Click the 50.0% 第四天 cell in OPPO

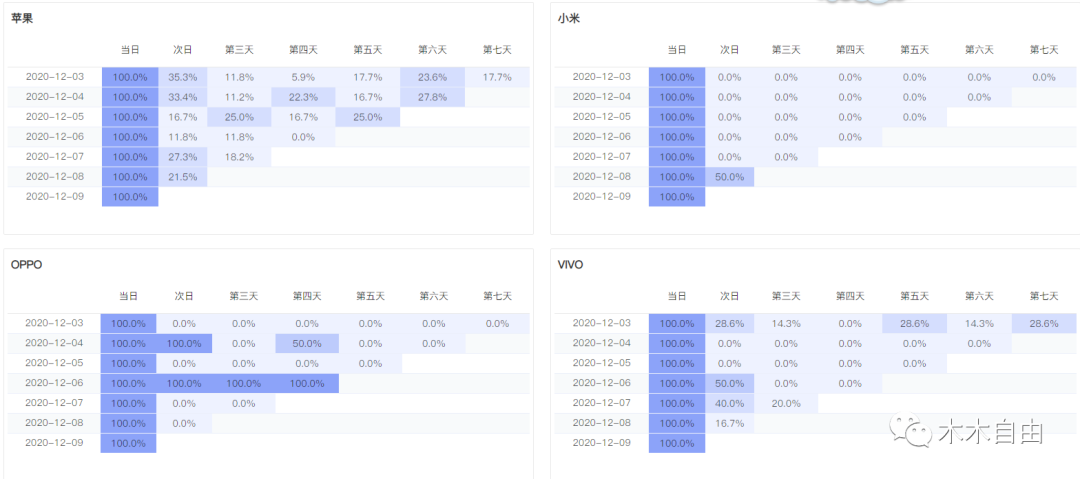click(x=307, y=344)
